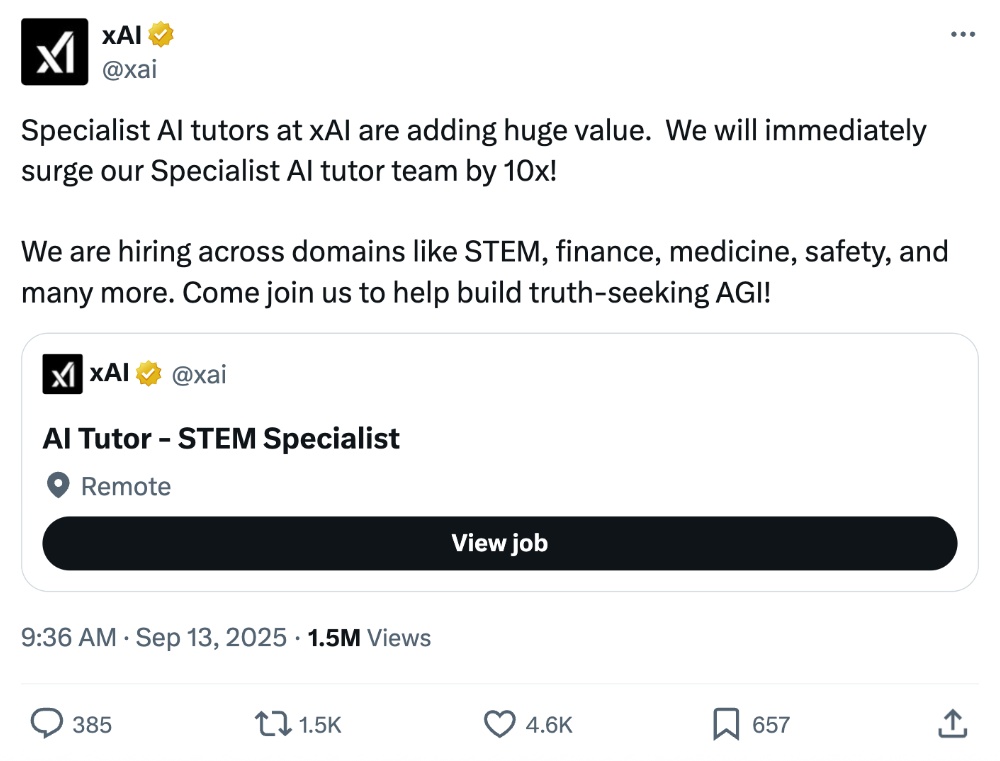Open the 9:36 AM Sep 13 timestamp
Image resolution: width=1000 pixels, height=761 pixels.
[x=154, y=637]
